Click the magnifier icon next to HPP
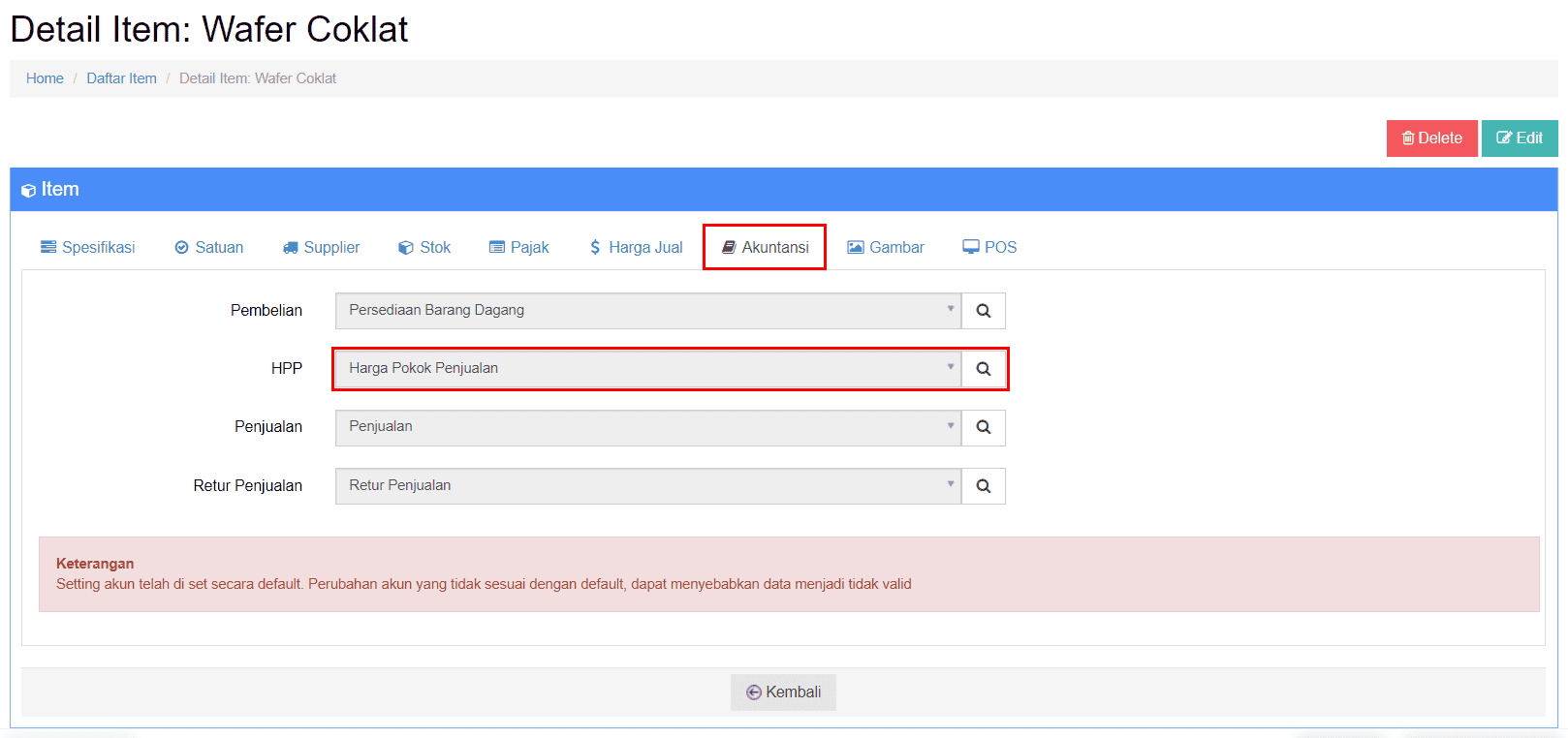Image resolution: width=1568 pixels, height=738 pixels. (x=983, y=369)
